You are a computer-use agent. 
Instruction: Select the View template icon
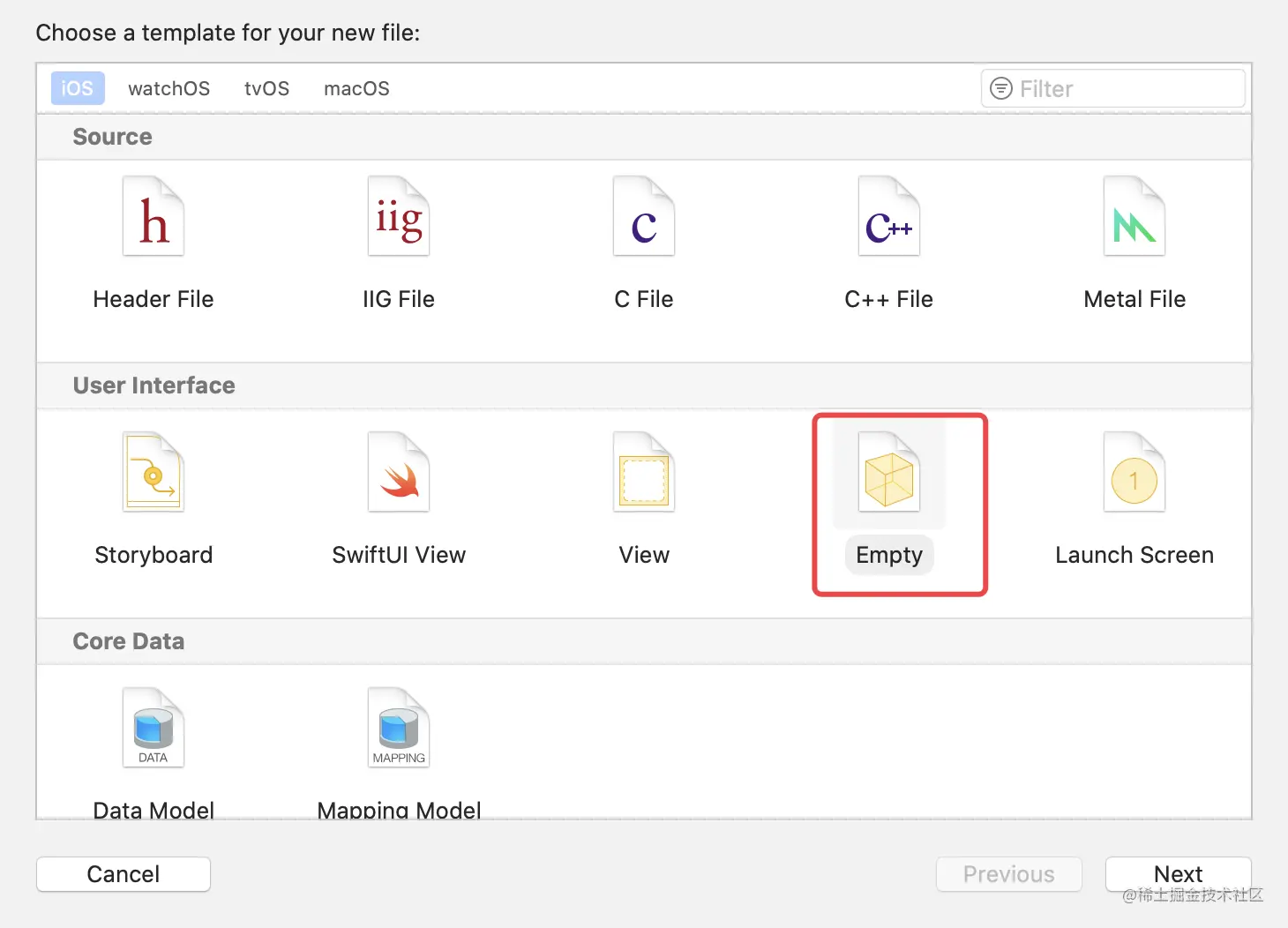pyautogui.click(x=644, y=473)
